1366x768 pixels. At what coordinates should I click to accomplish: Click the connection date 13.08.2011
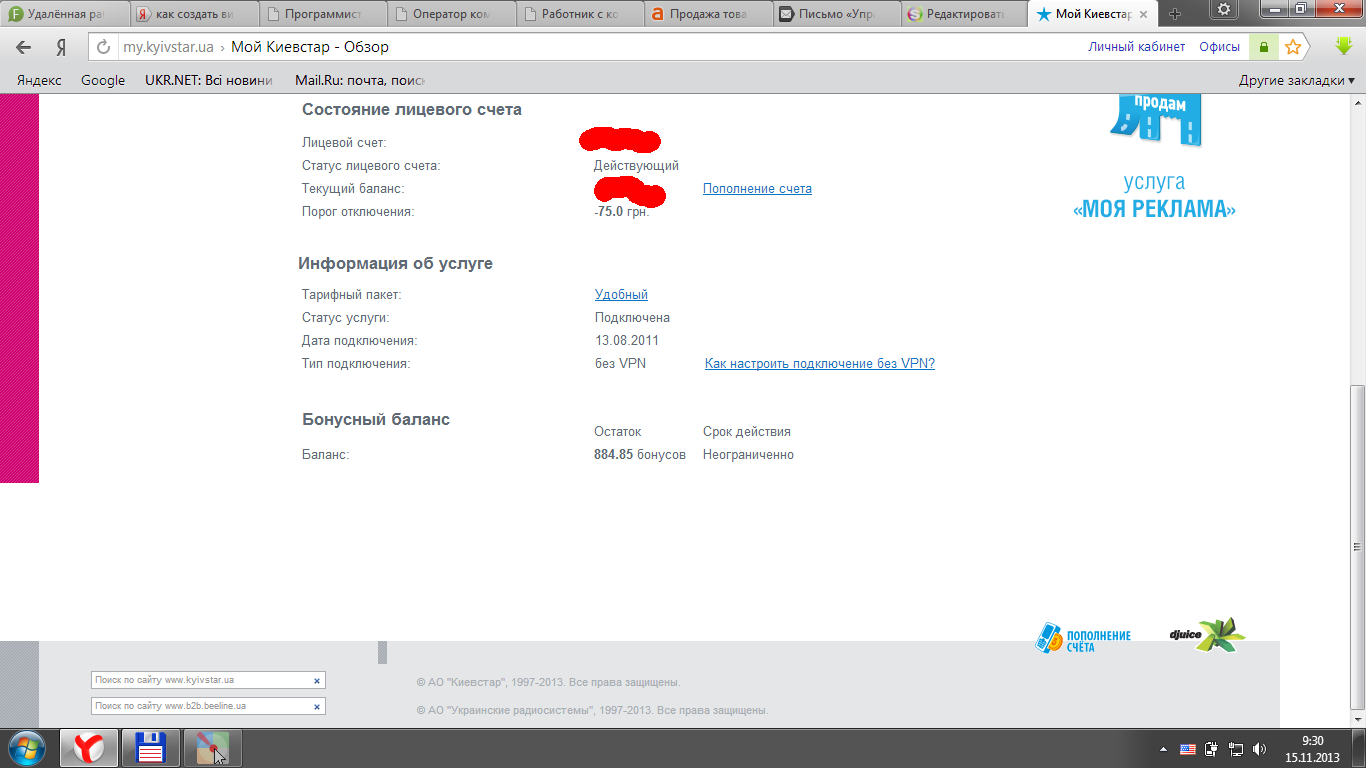point(627,340)
